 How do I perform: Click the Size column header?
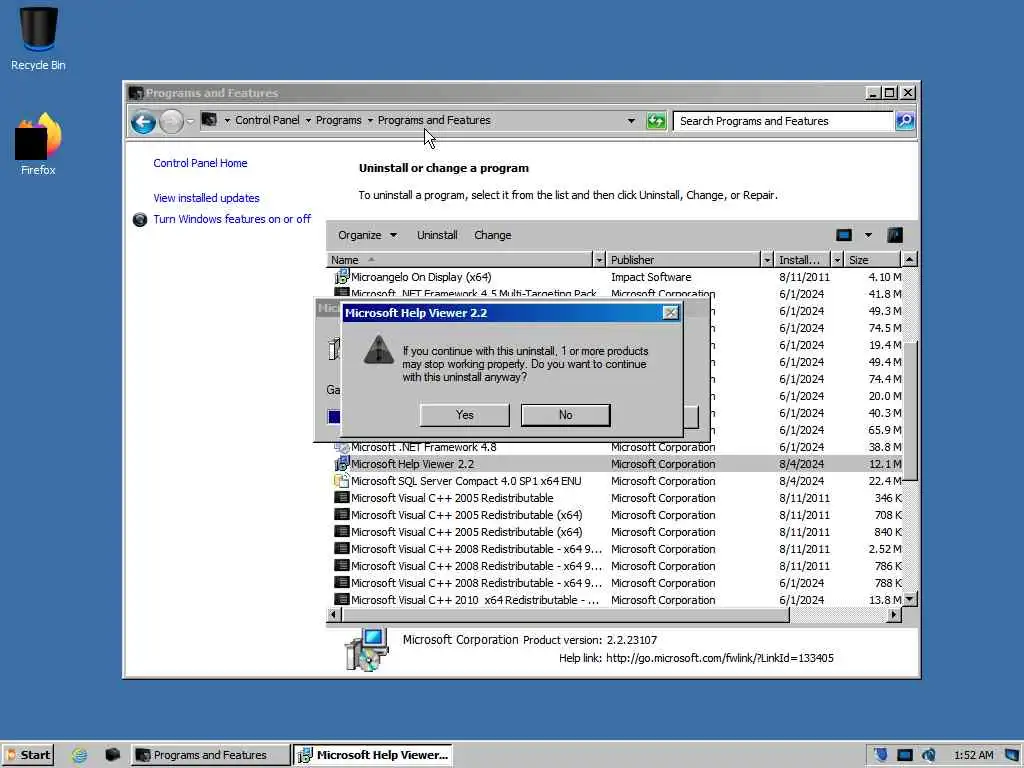[872, 260]
